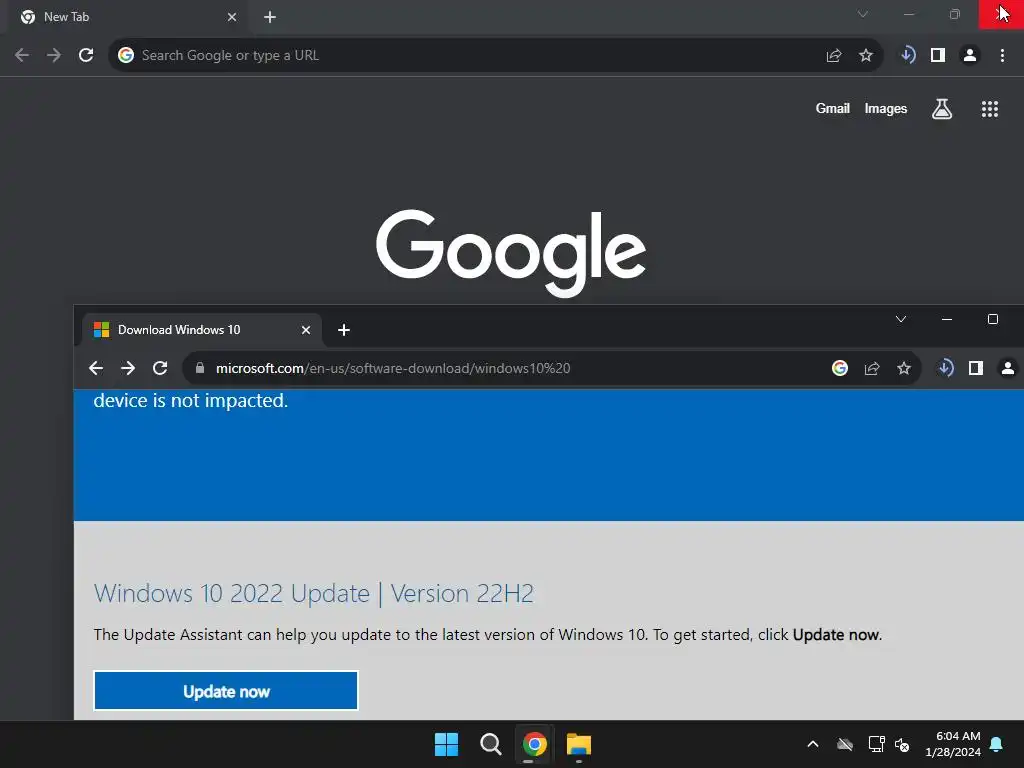Open Gmail link
1024x768 pixels.
(x=832, y=108)
